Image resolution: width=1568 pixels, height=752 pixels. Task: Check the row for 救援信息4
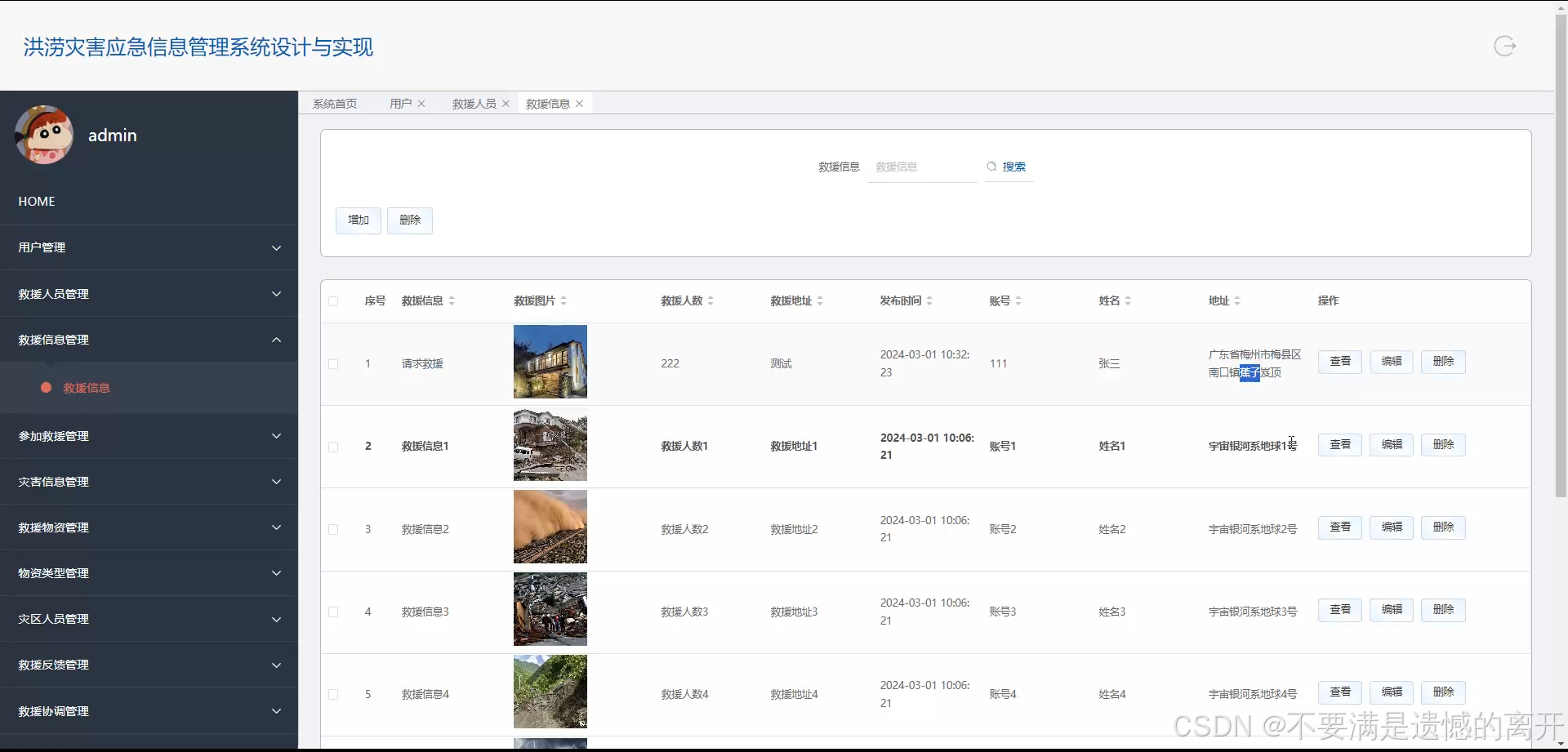click(333, 694)
